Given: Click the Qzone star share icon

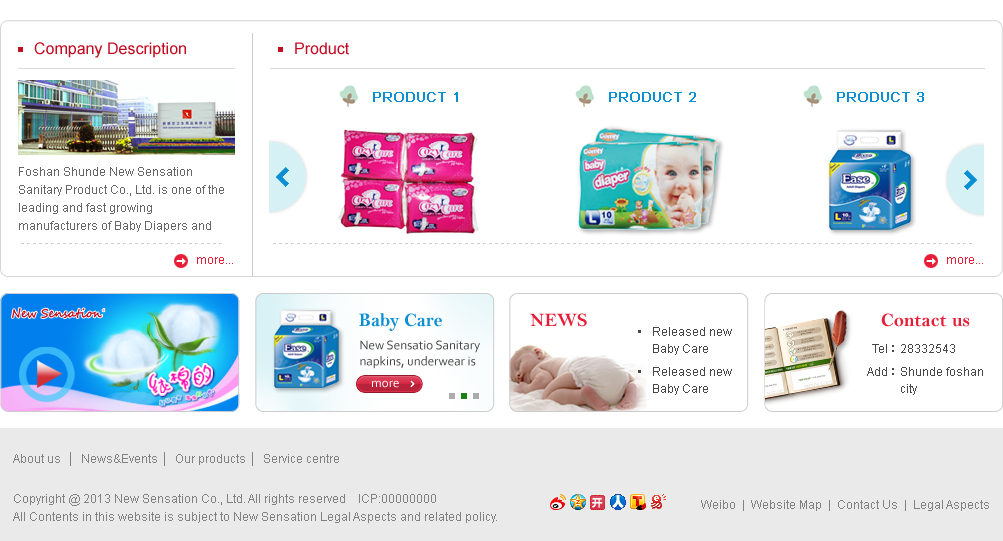Looking at the screenshot, I should coord(578,502).
